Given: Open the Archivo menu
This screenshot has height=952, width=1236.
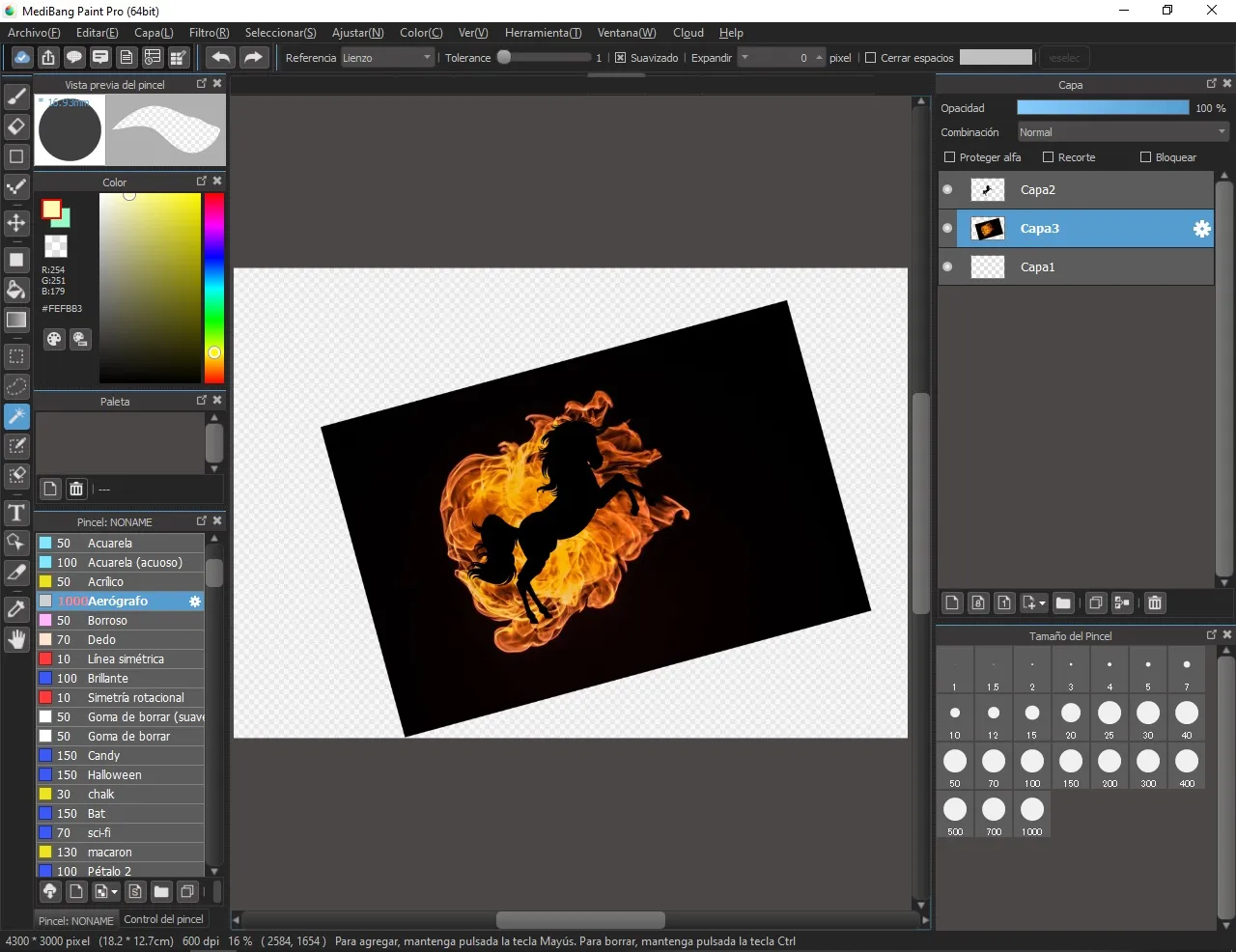Looking at the screenshot, I should 34,33.
